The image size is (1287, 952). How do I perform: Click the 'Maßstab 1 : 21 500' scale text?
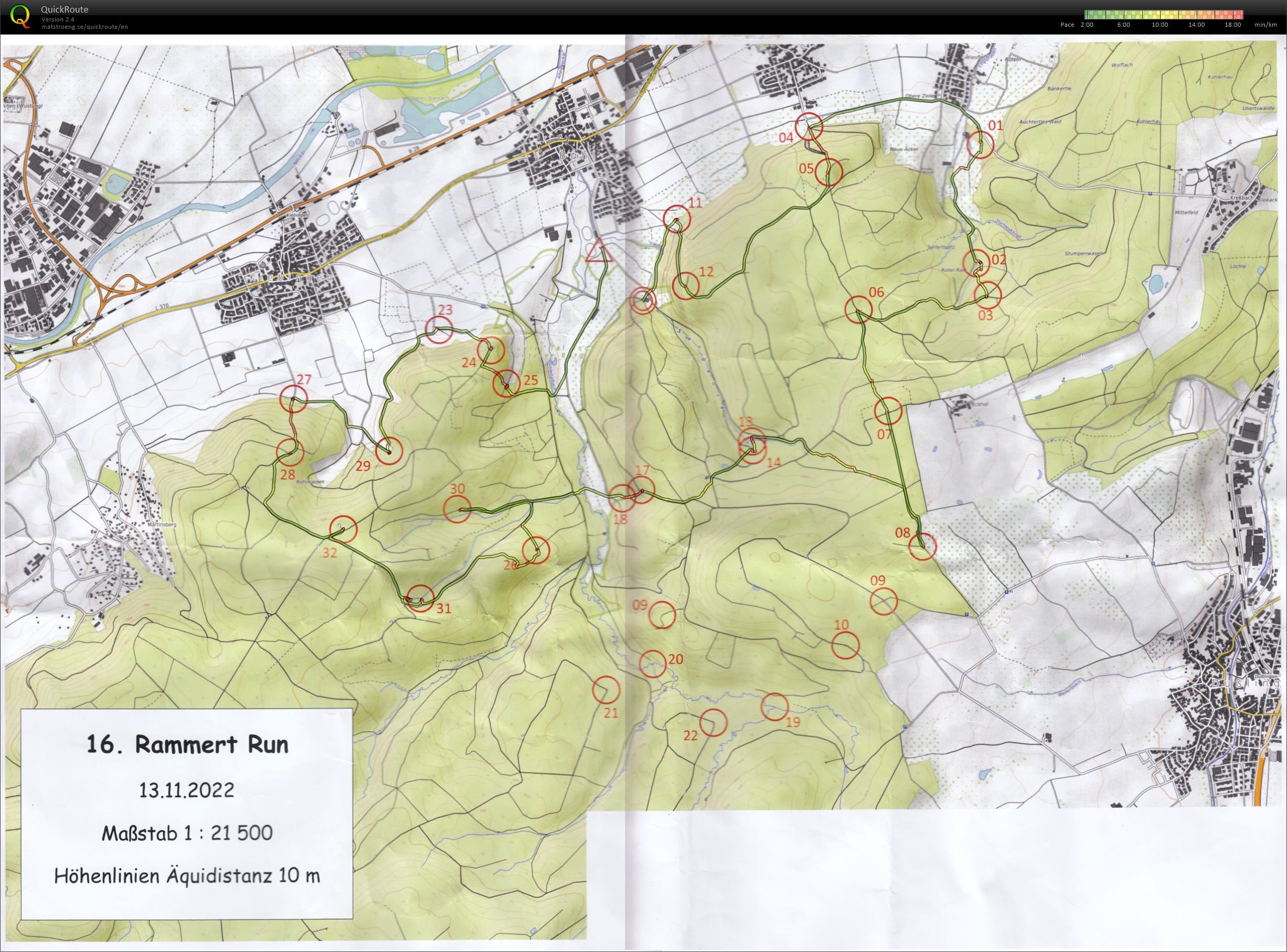[187, 833]
